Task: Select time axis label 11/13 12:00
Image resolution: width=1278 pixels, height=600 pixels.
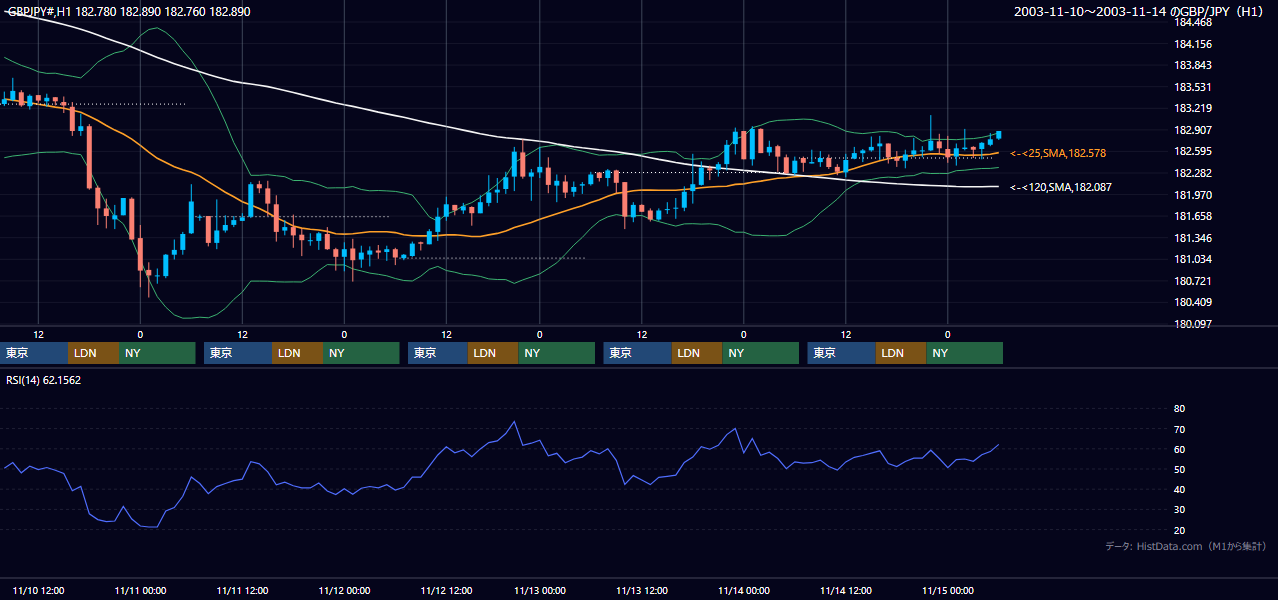Action: coord(642,591)
